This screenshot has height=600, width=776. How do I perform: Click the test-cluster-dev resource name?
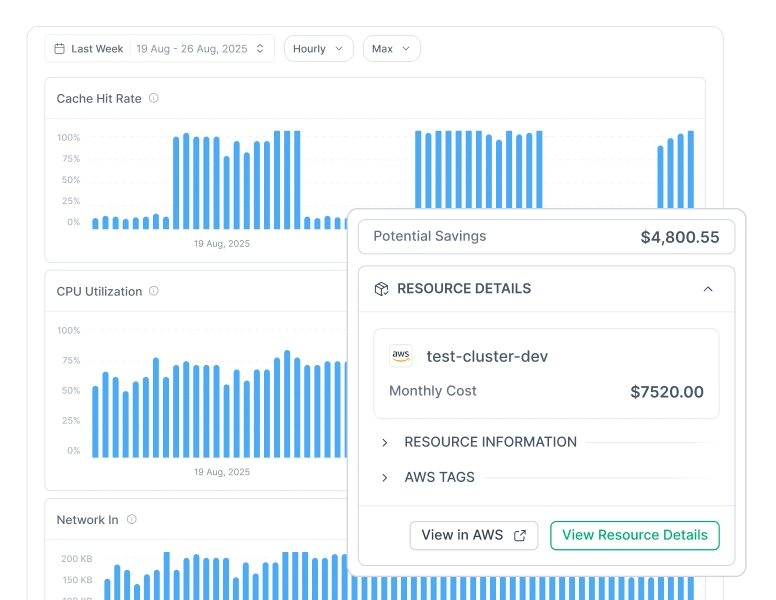(487, 356)
